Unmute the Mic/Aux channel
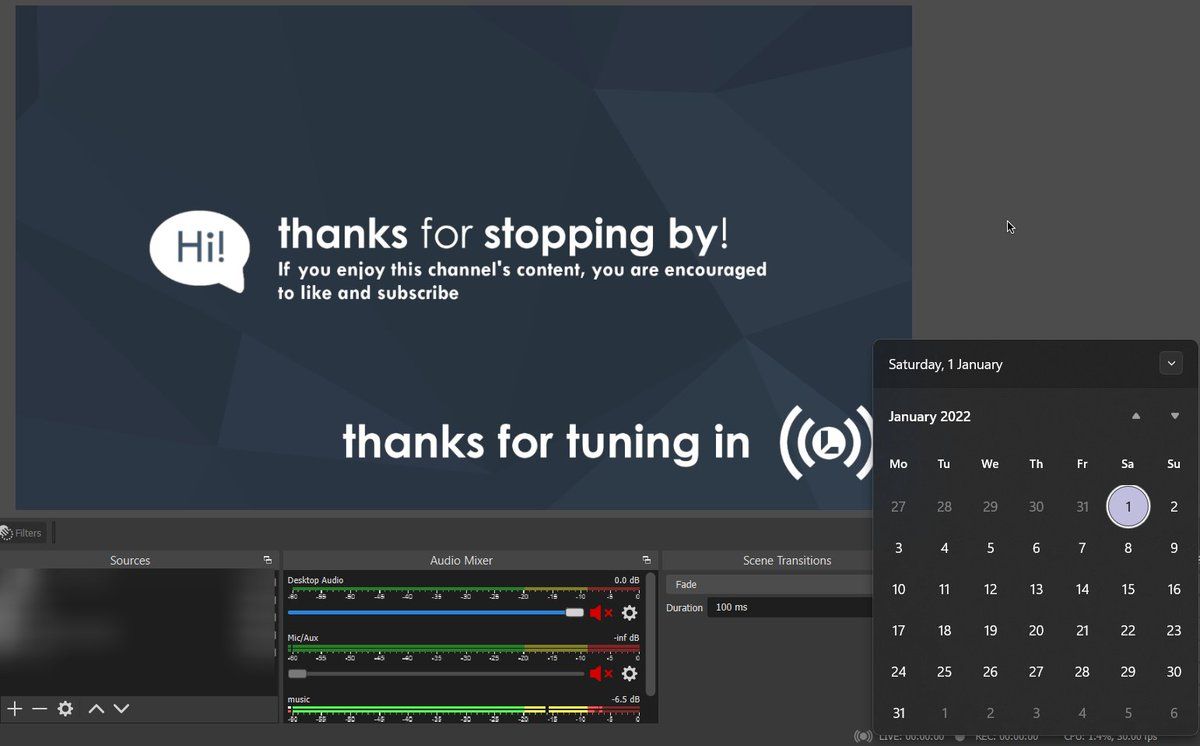The width and height of the screenshot is (1200, 746). coord(600,674)
